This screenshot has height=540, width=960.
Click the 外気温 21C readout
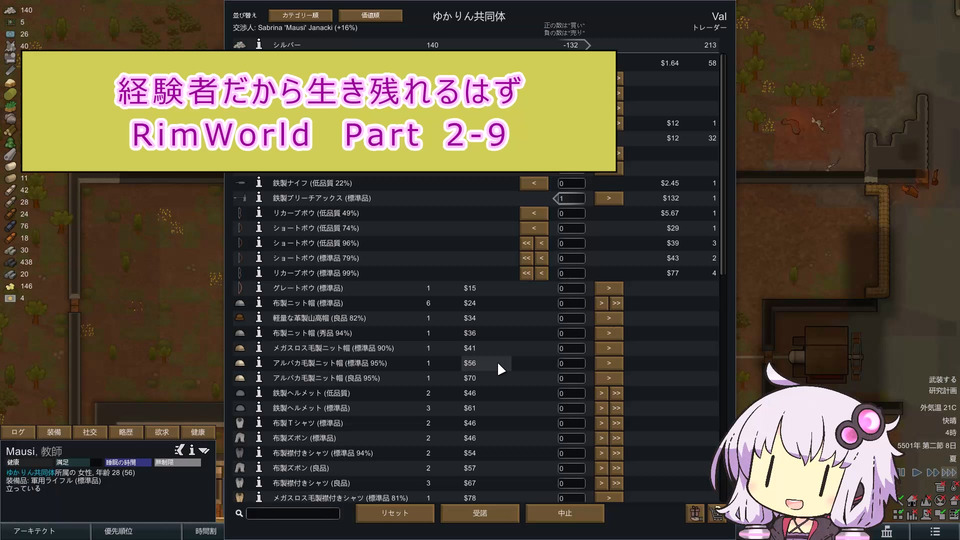[x=938, y=407]
